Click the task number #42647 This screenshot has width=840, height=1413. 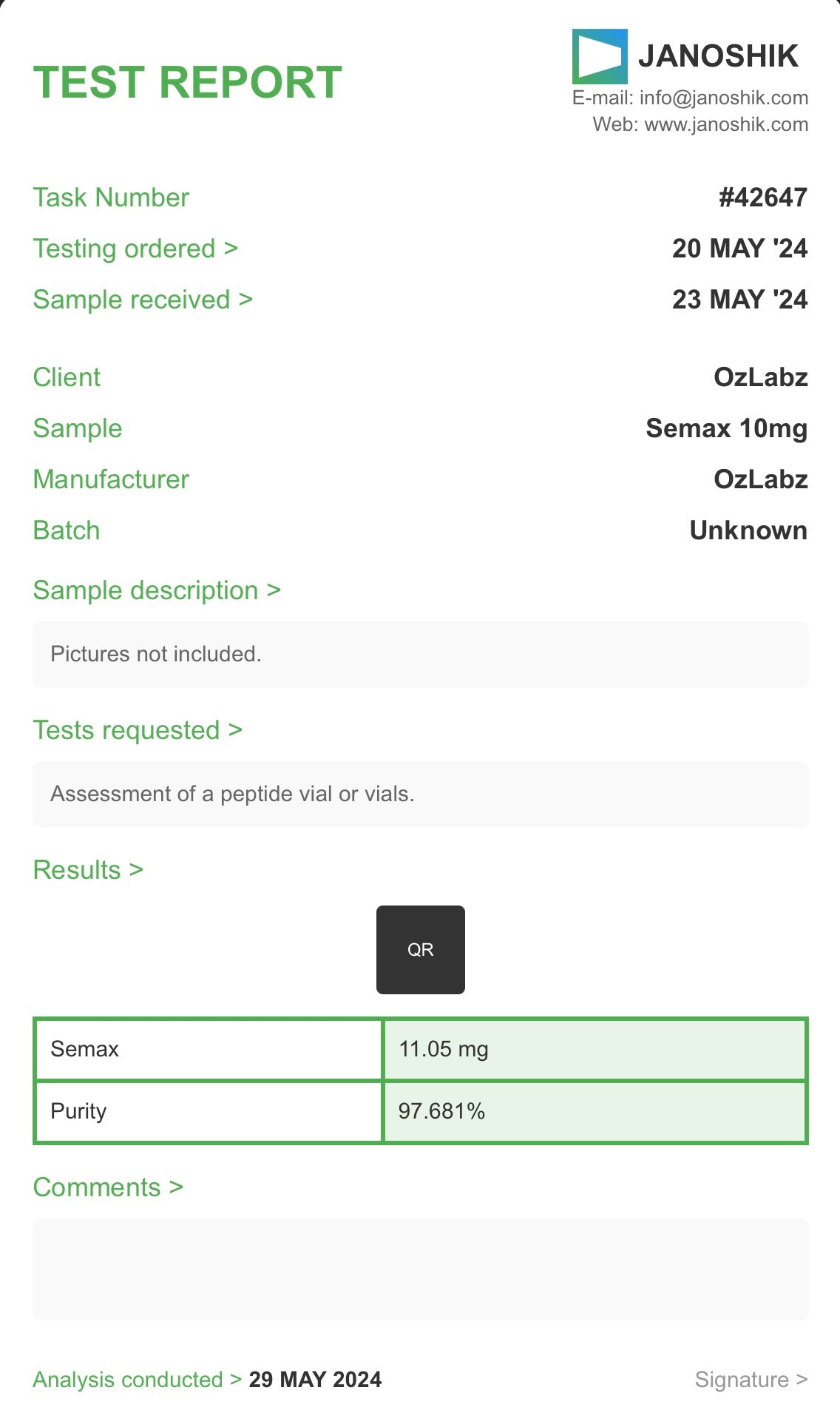[762, 198]
